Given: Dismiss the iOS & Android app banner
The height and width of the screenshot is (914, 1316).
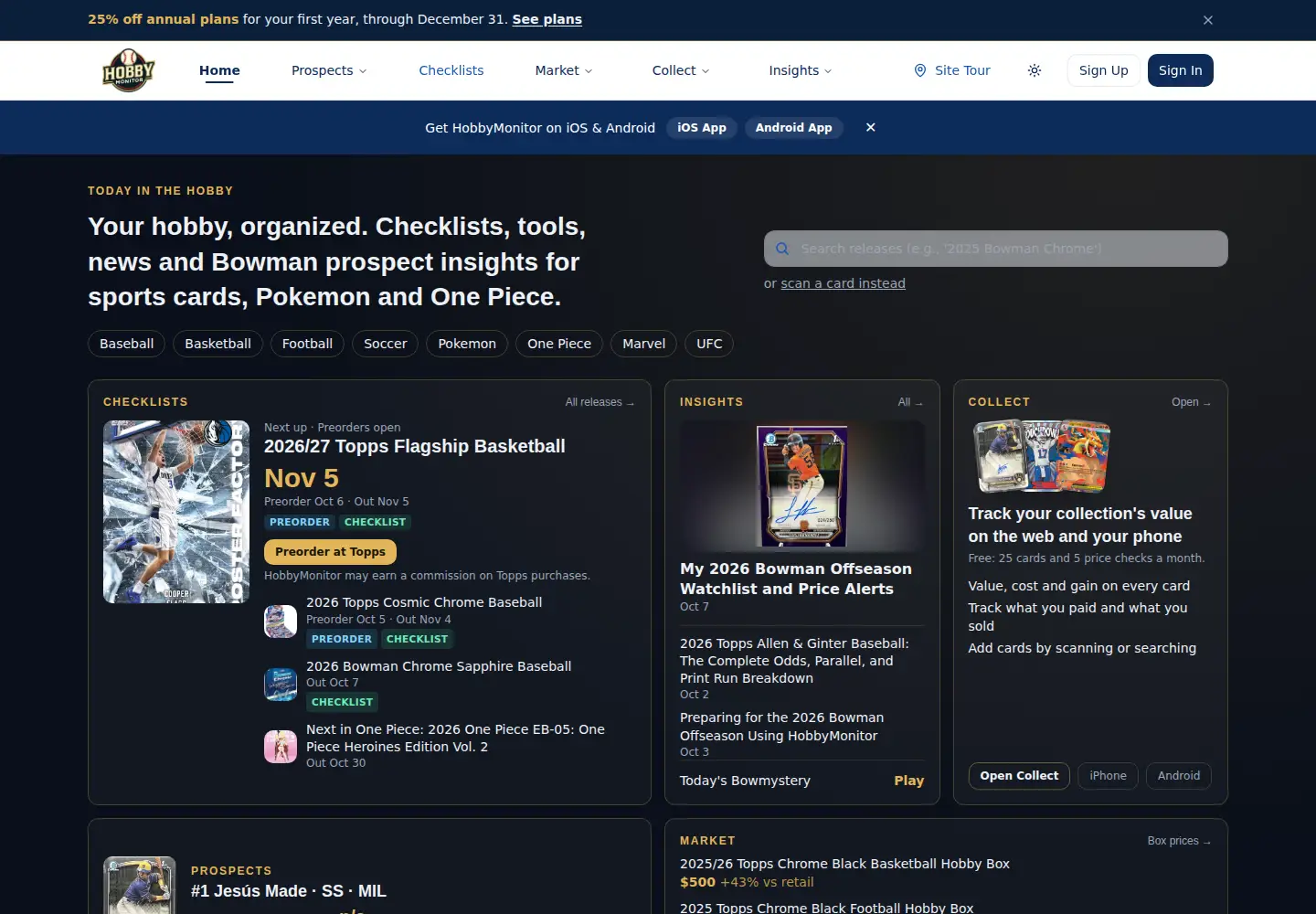Looking at the screenshot, I should click(871, 128).
